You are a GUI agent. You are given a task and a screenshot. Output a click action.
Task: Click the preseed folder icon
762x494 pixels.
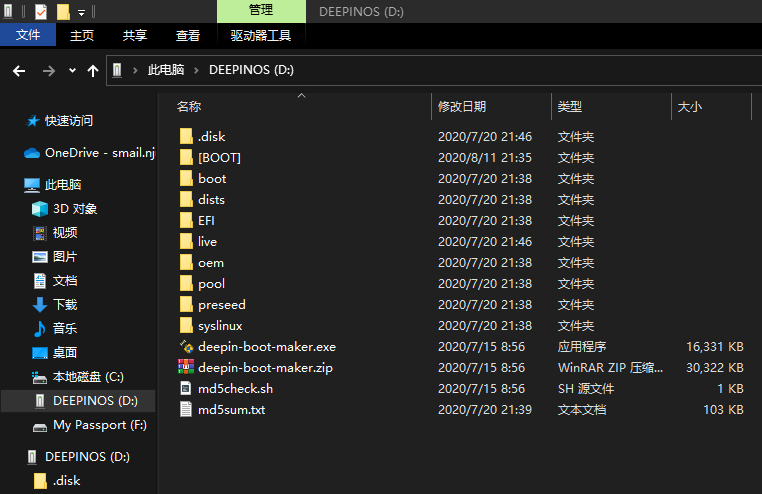pos(186,305)
